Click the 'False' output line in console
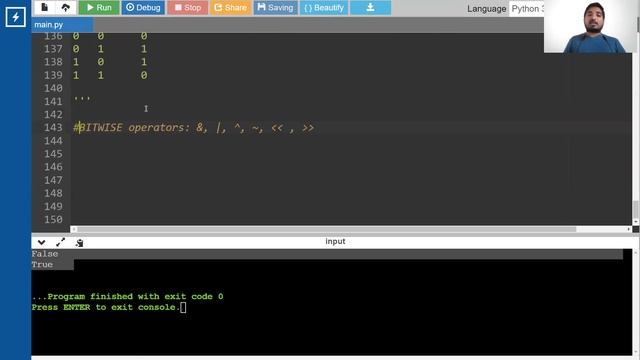 tap(45, 254)
